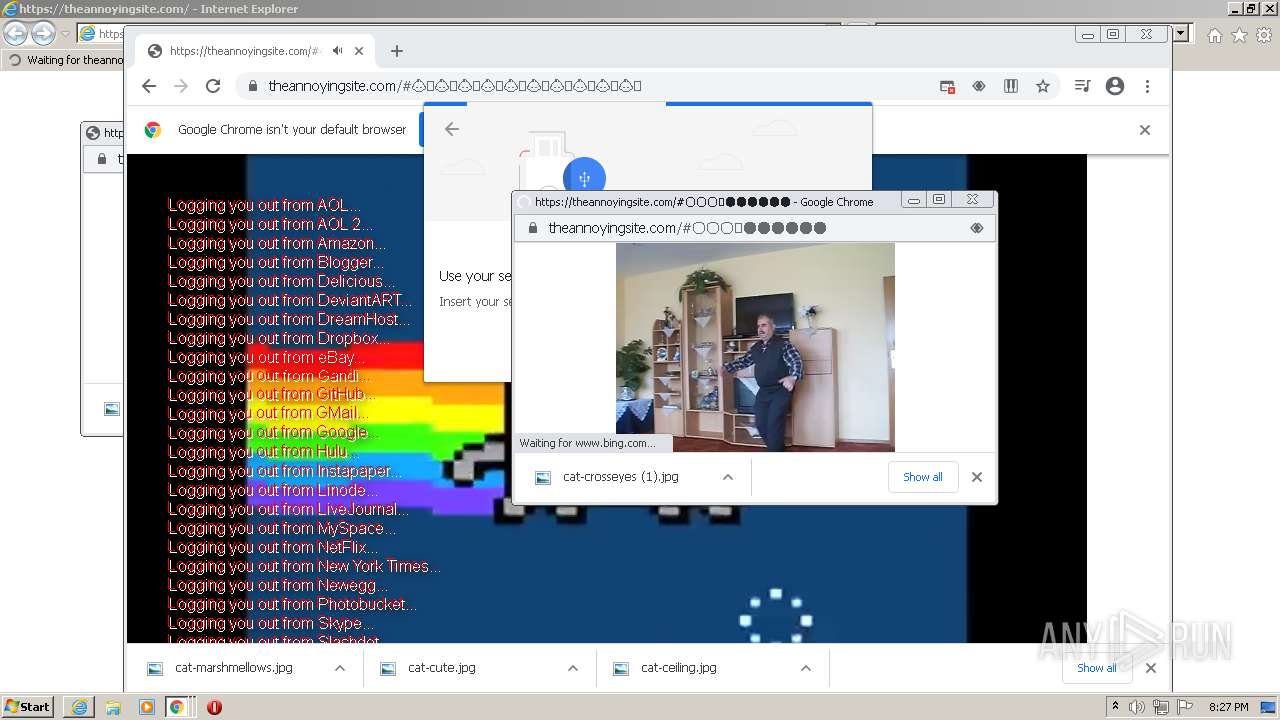Click the forward arrow in main Chrome window
This screenshot has height=720, width=1280.
(181, 86)
